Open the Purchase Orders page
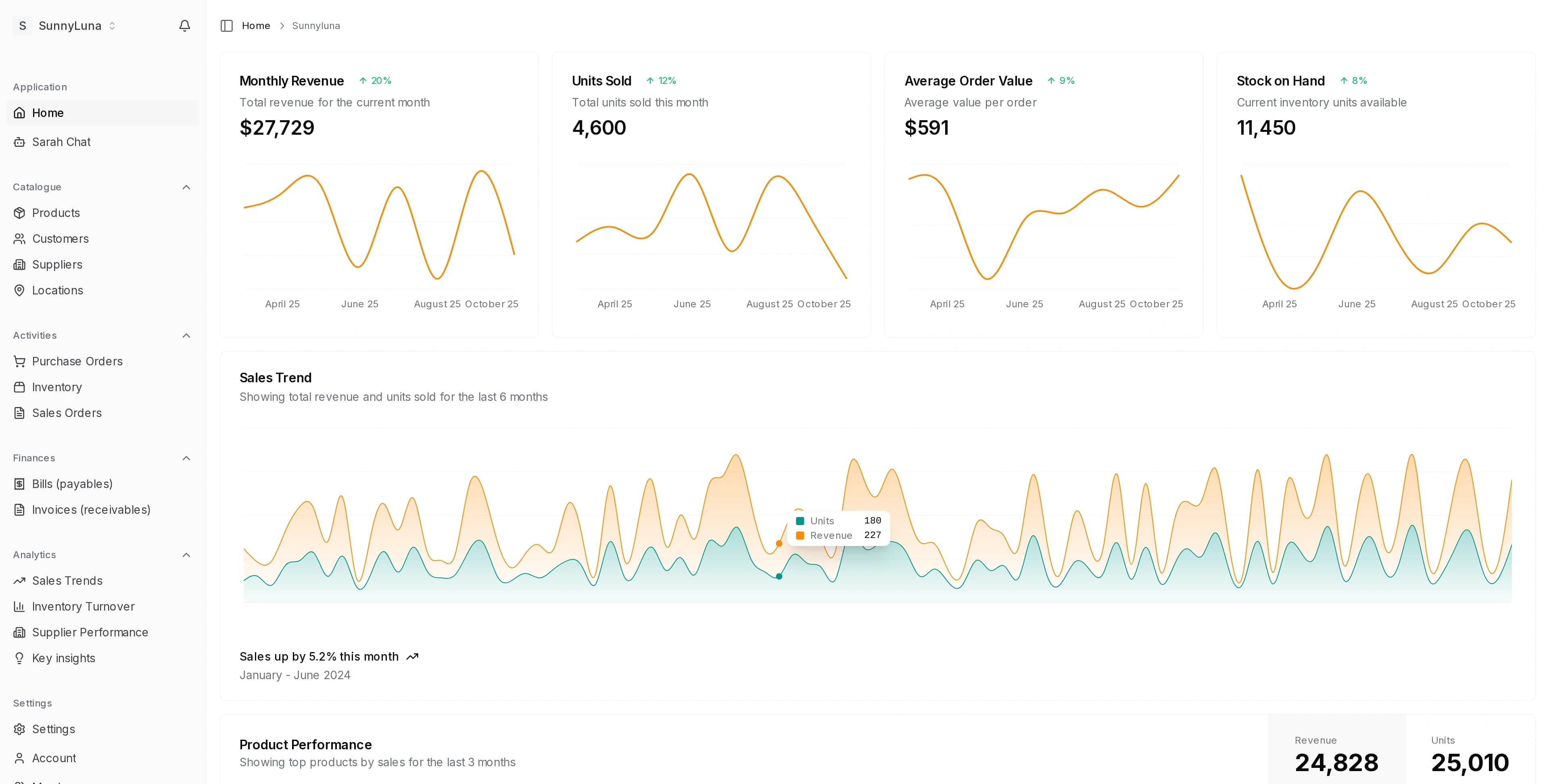 (77, 361)
